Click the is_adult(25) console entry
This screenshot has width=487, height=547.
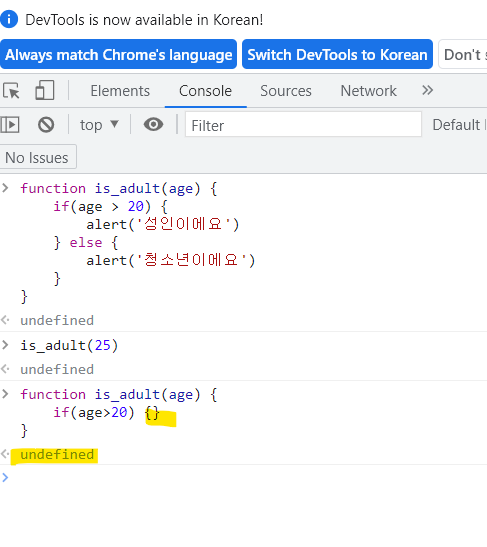coord(69,345)
